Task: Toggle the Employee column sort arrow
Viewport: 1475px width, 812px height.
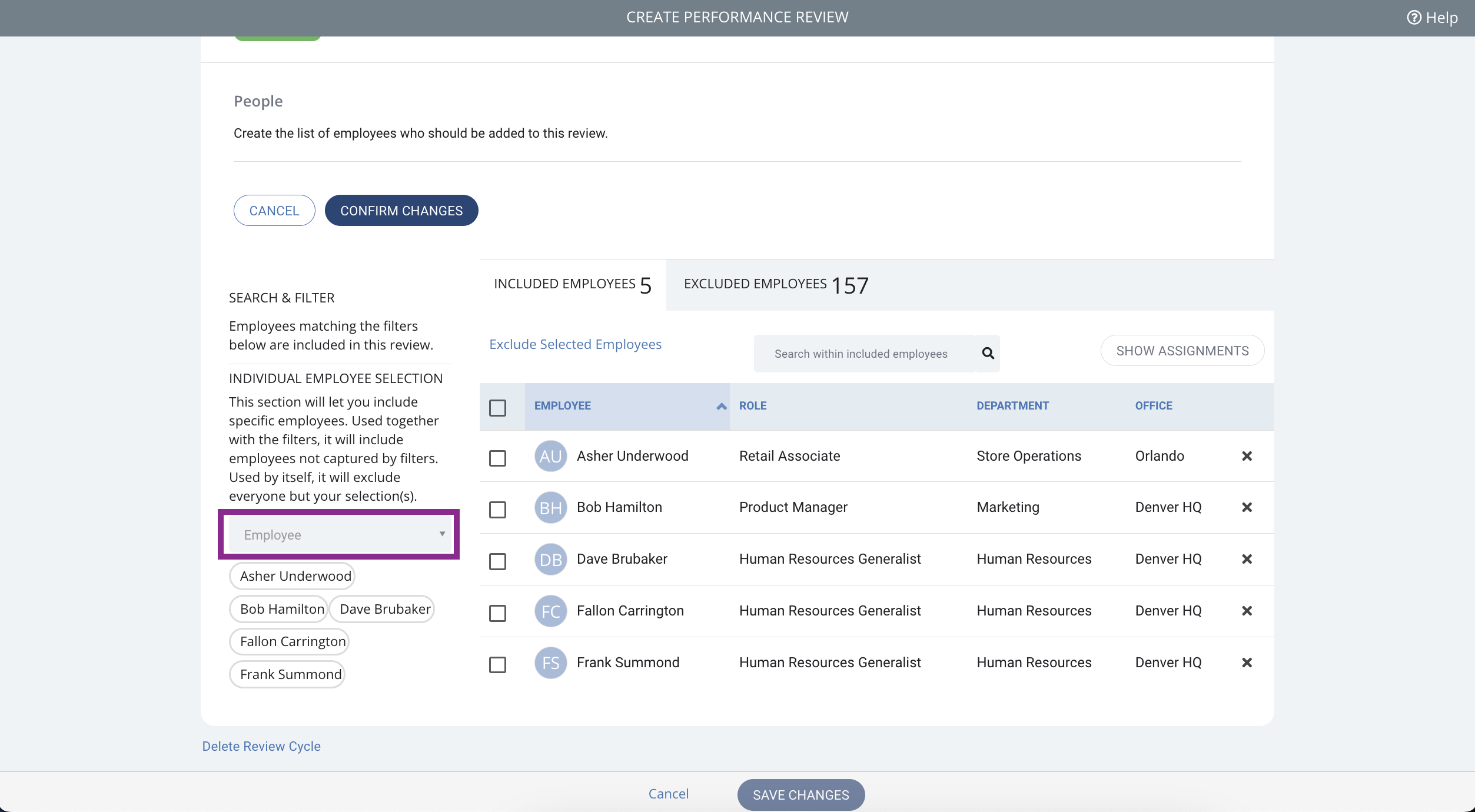Action: [721, 406]
